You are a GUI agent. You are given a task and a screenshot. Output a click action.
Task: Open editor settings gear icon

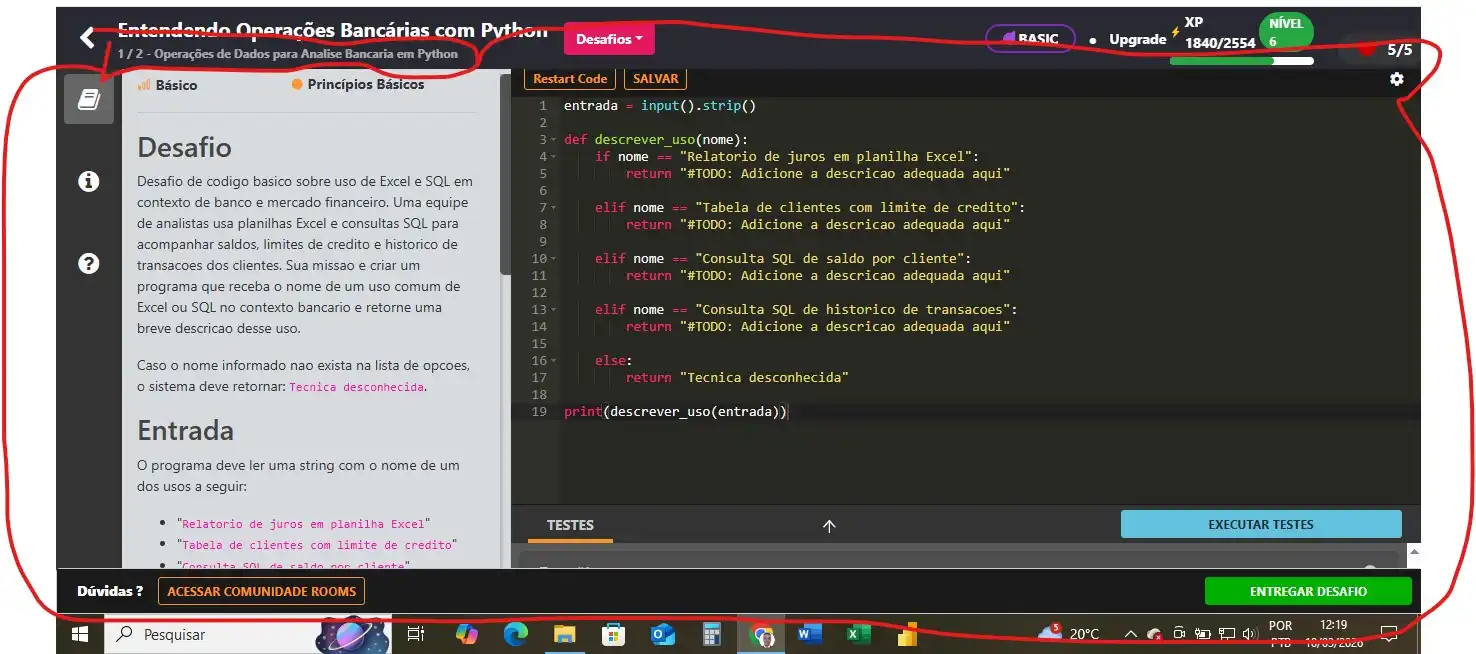(1397, 79)
